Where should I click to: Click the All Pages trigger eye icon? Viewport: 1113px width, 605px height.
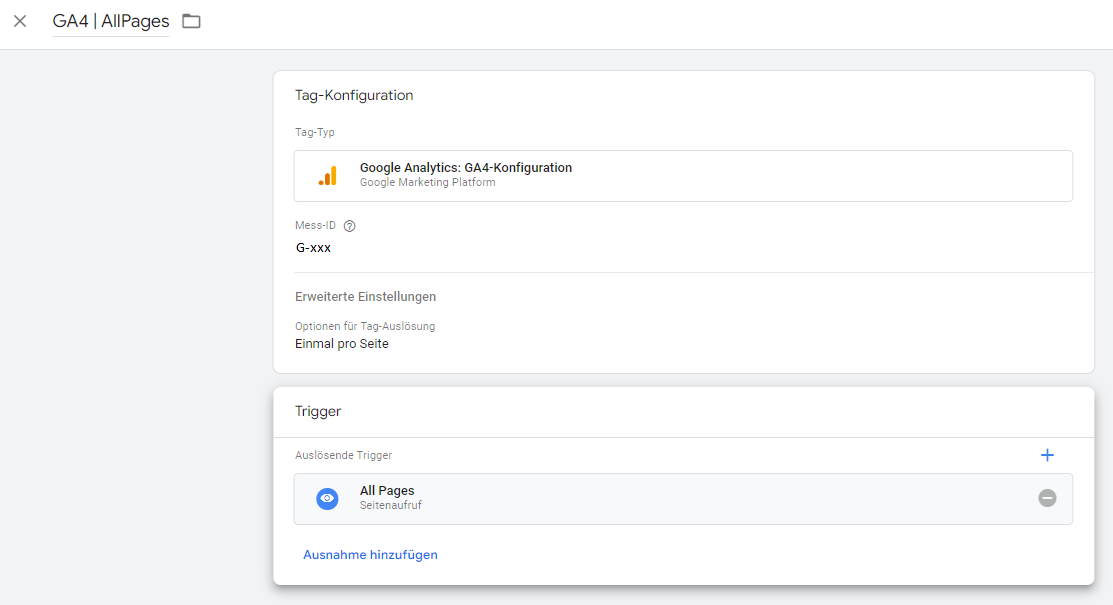pyautogui.click(x=327, y=498)
